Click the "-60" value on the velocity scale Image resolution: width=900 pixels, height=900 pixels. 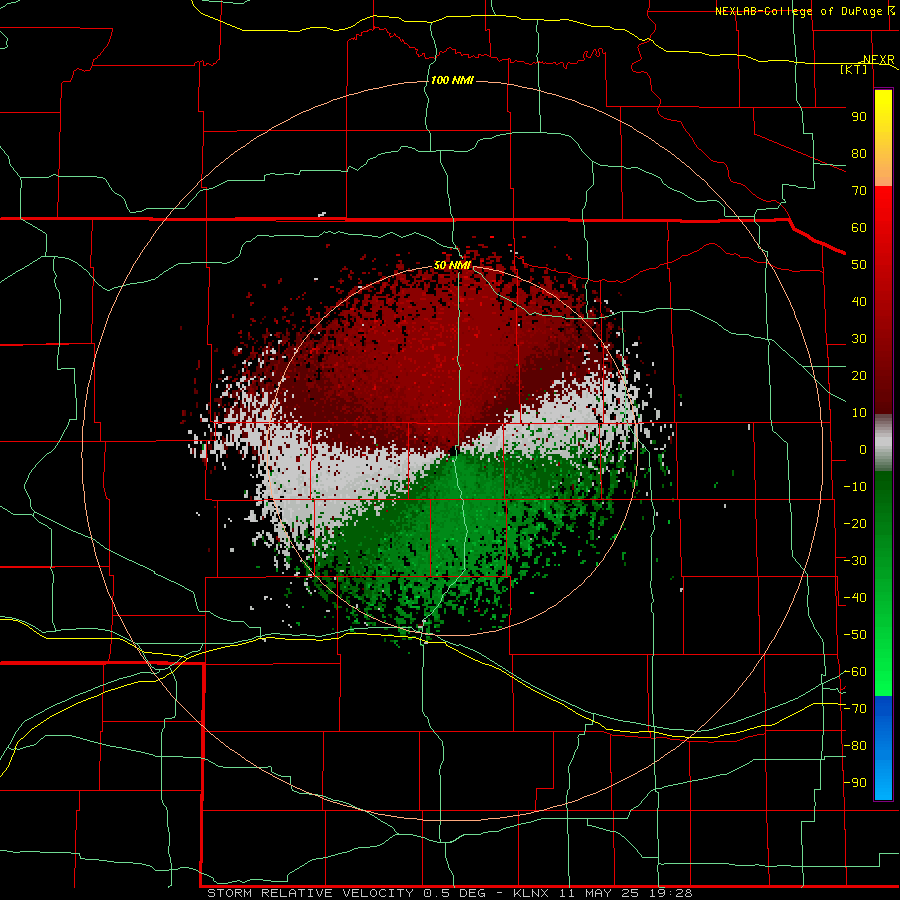click(855, 672)
